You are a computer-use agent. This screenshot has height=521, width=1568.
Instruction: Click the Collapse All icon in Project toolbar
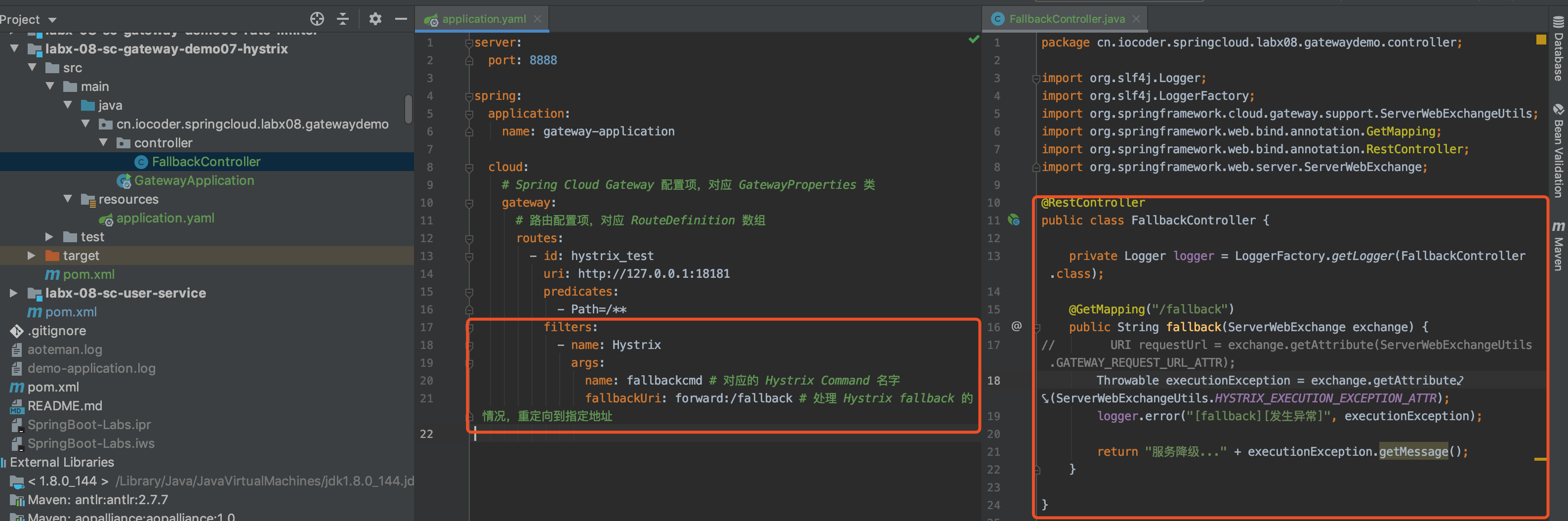coord(343,19)
